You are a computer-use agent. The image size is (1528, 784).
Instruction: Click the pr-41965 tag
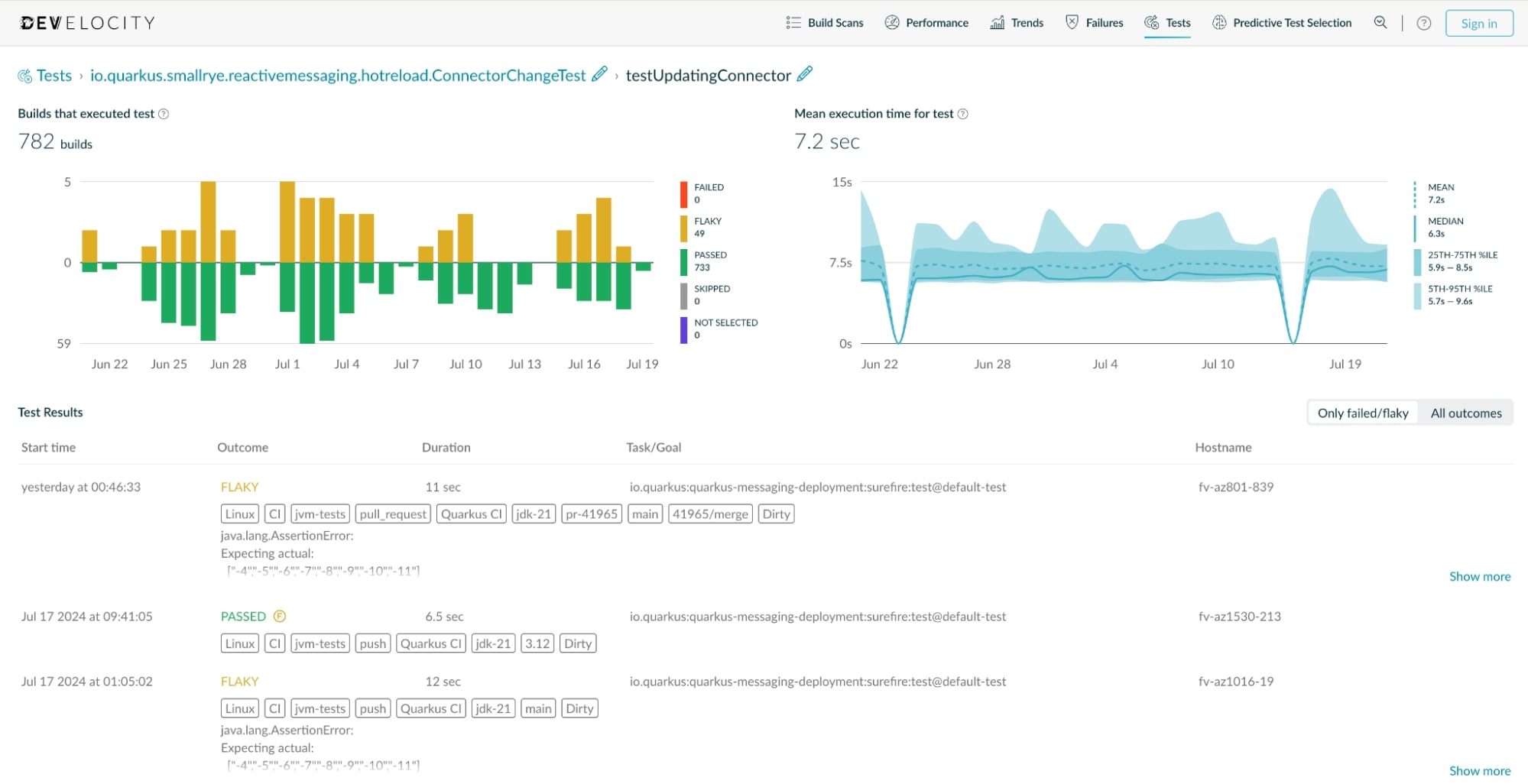(x=592, y=514)
